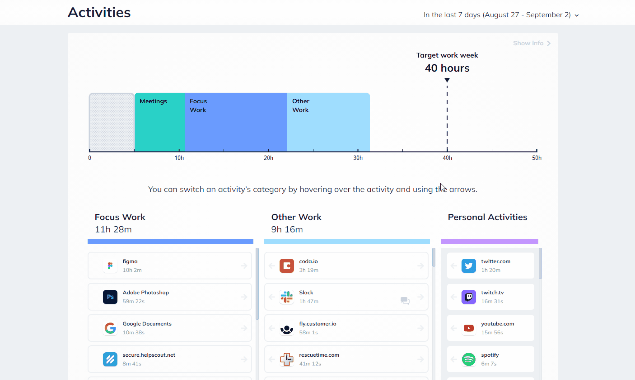This screenshot has height=380, width=635.
Task: Move rescuetime.com right with its arrow
Action: (420, 359)
